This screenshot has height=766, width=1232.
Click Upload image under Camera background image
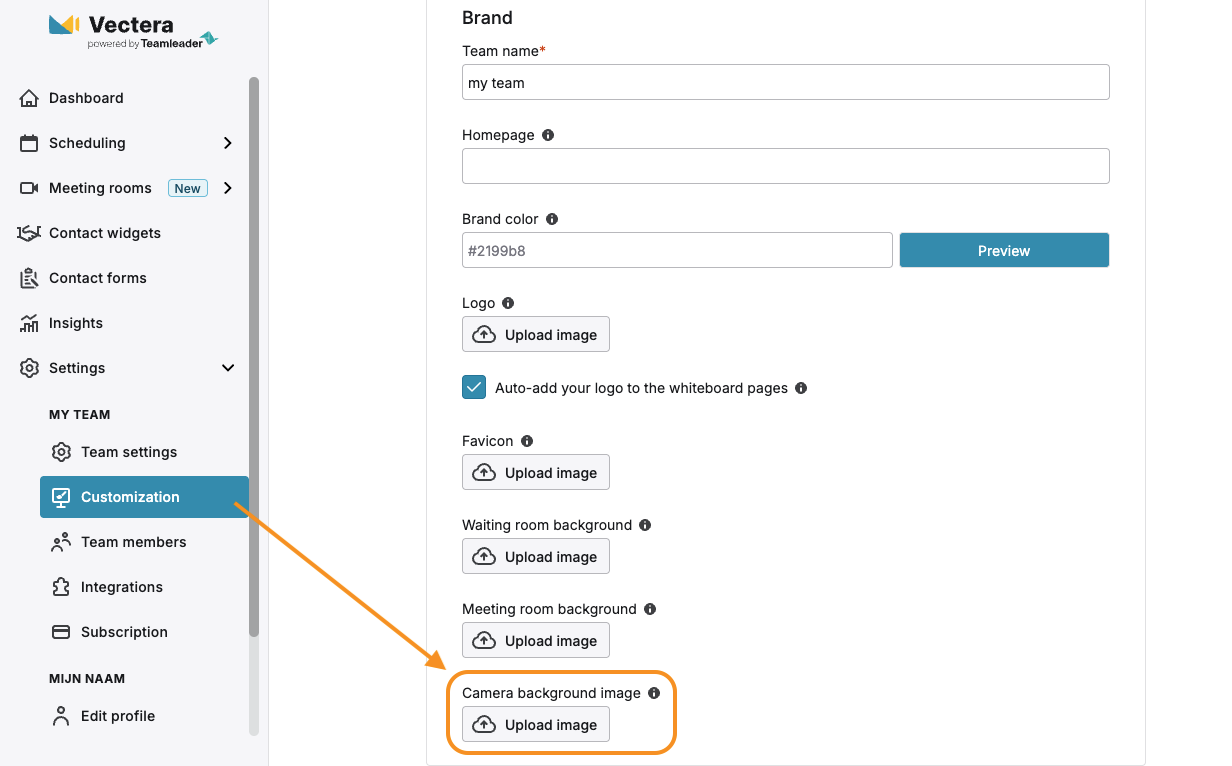coord(536,725)
